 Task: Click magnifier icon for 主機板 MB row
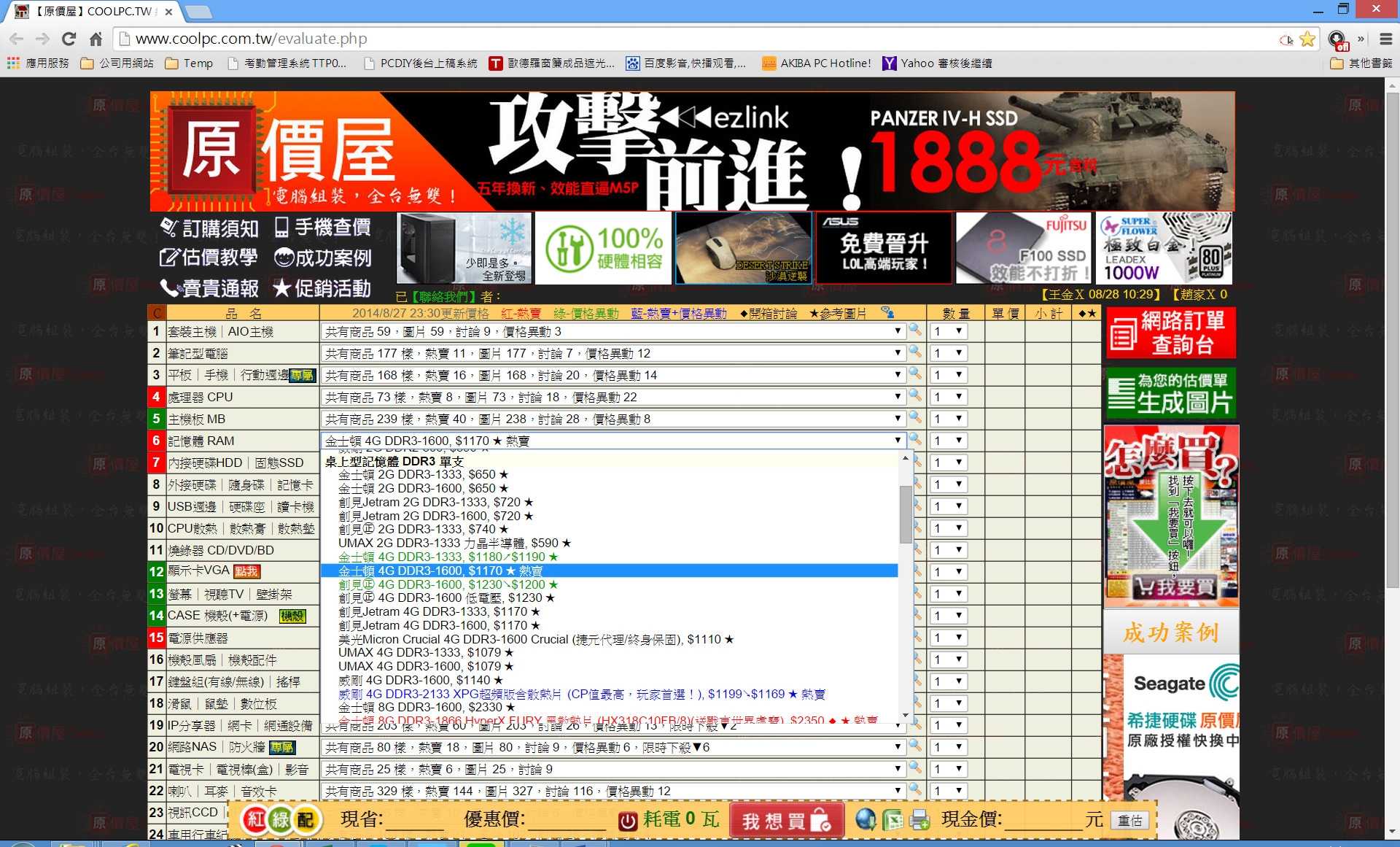point(914,418)
